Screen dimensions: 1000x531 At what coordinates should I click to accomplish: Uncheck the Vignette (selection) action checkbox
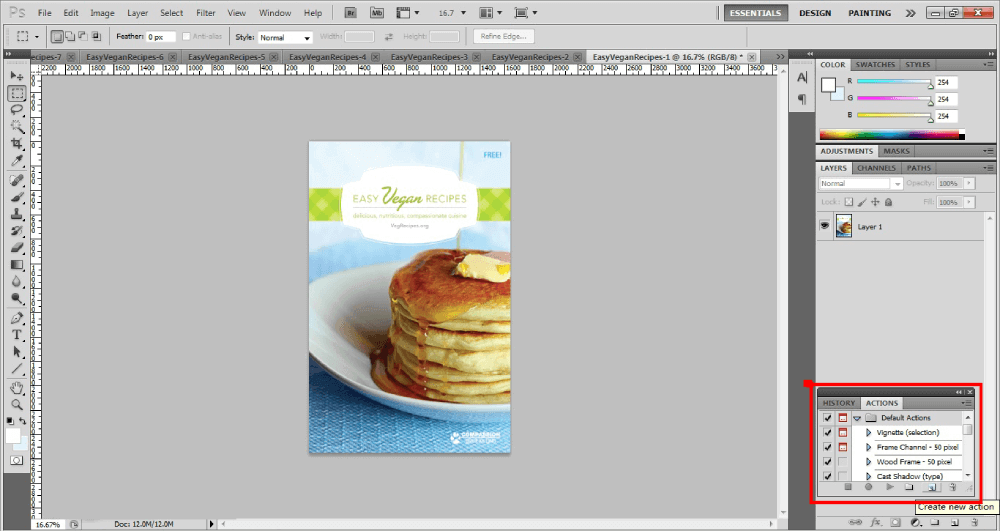tap(826, 432)
